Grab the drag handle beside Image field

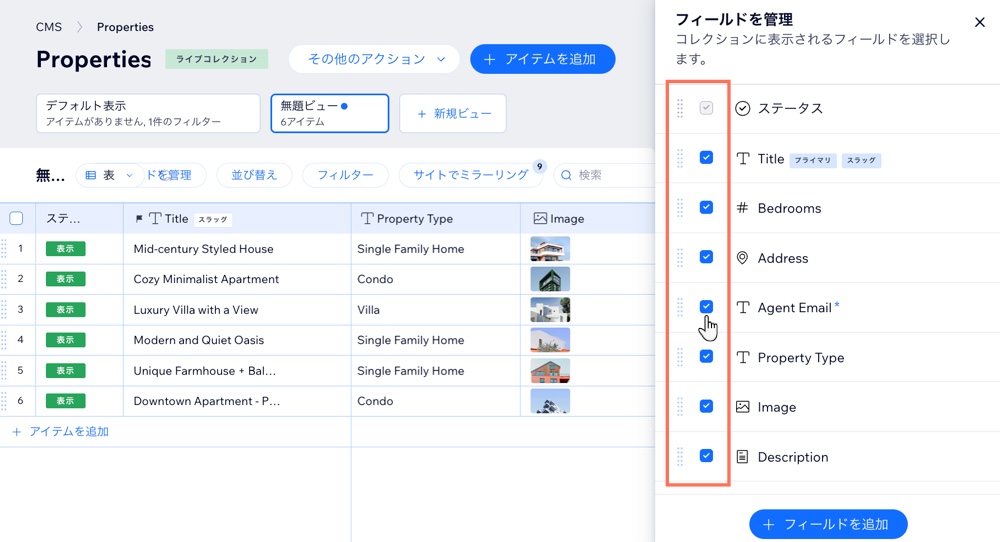point(680,407)
